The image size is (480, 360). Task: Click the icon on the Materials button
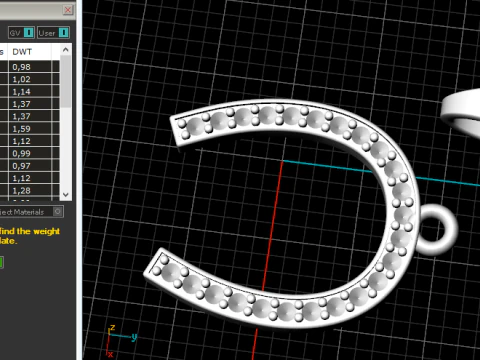[x=58, y=212]
